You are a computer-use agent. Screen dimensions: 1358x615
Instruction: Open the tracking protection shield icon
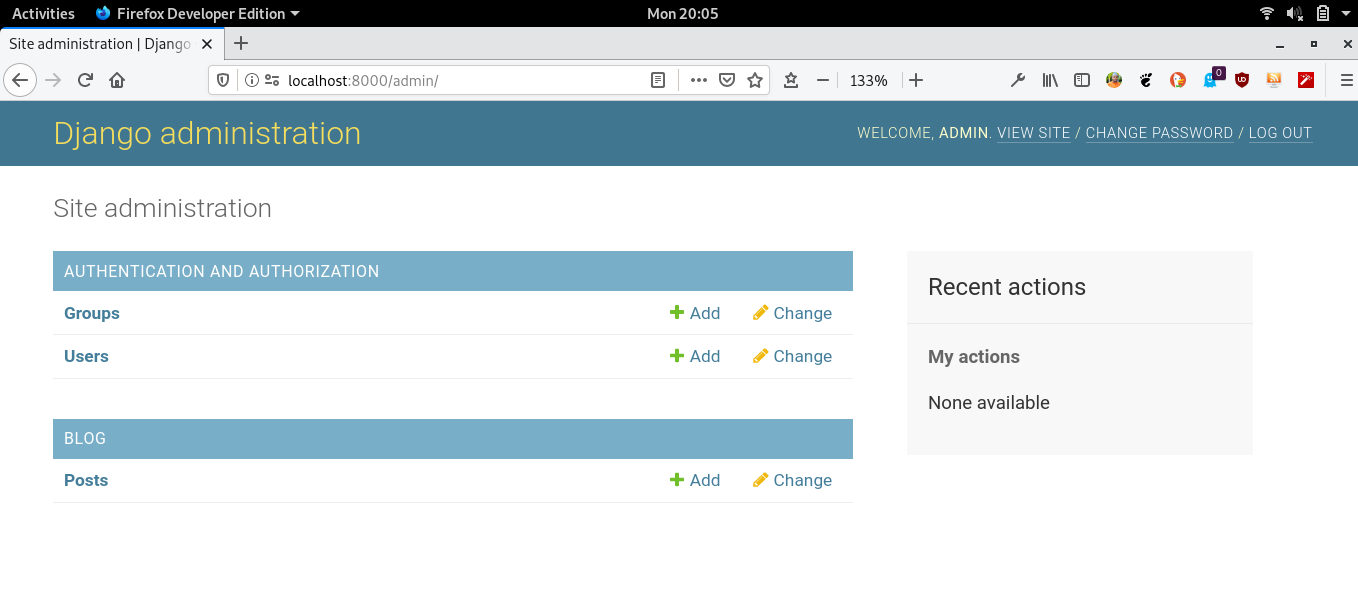point(223,80)
